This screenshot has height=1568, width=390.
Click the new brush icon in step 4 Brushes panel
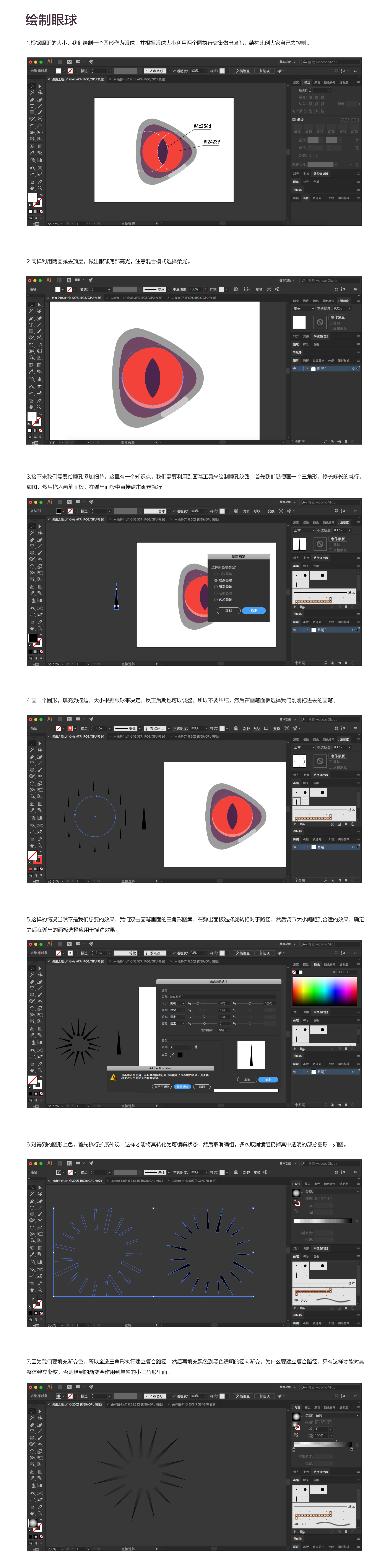click(346, 824)
